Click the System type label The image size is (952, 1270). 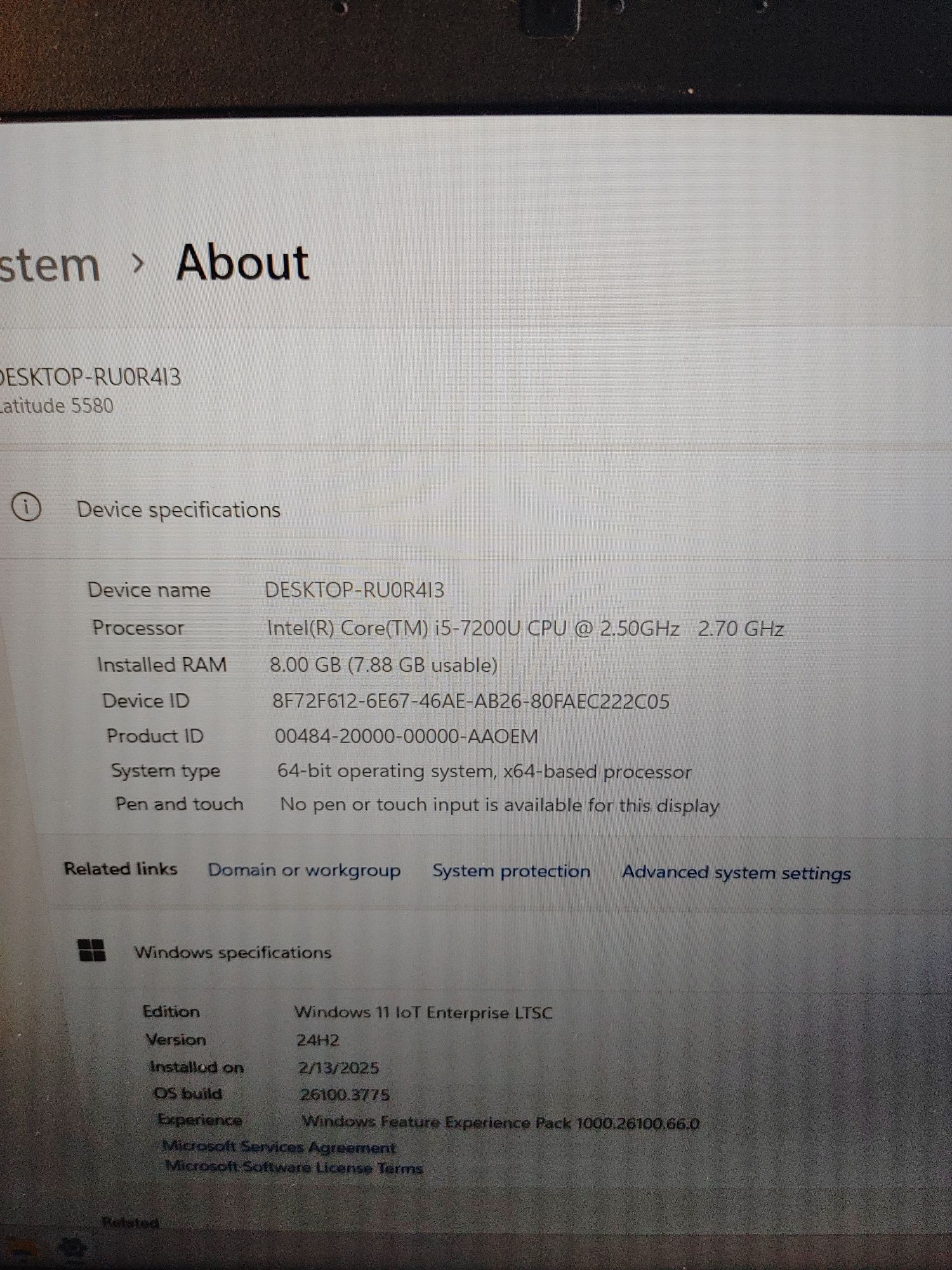click(166, 770)
